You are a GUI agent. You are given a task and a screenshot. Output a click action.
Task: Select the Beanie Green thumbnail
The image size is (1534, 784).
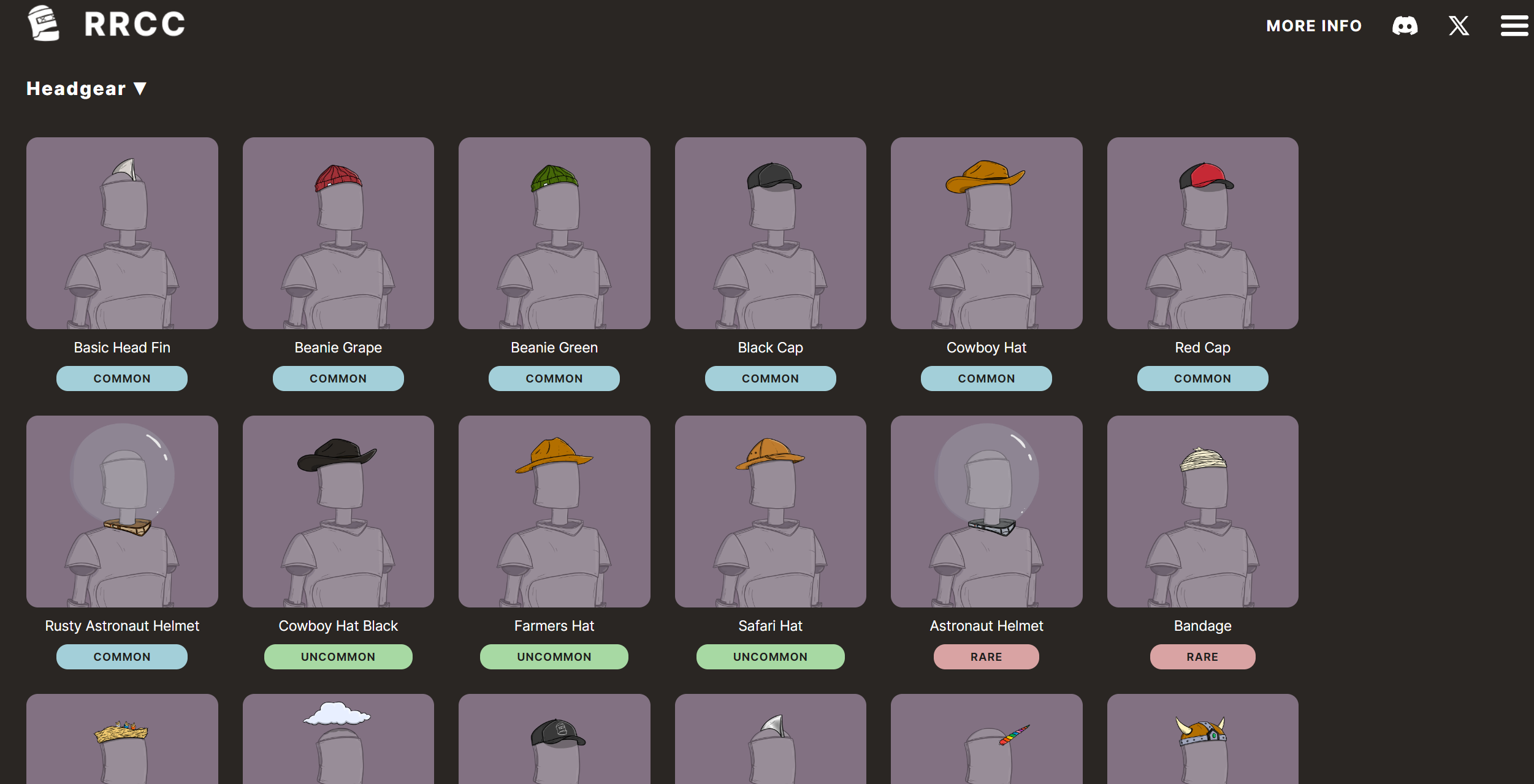[554, 233]
